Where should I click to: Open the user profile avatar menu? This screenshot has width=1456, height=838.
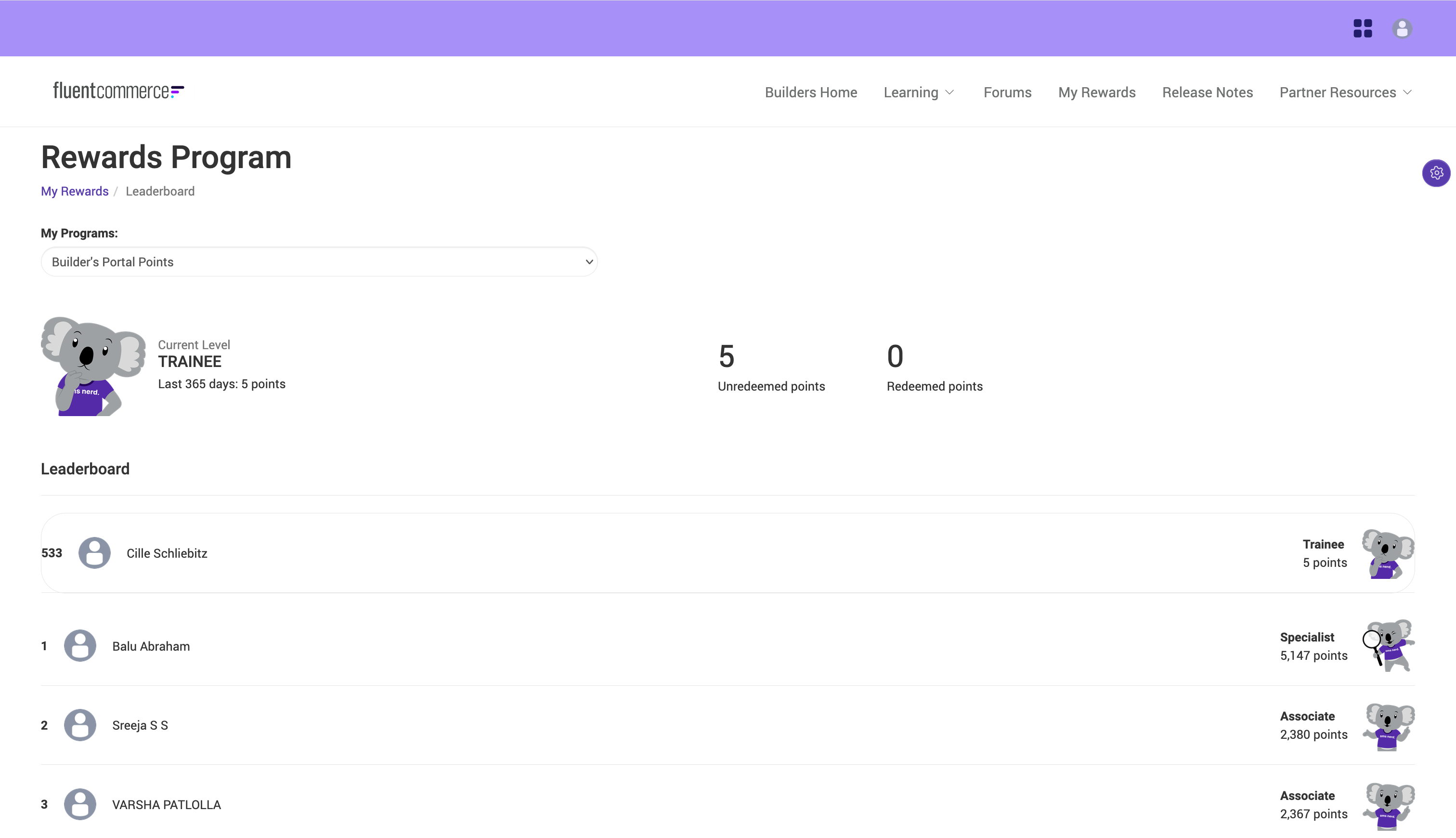coord(1402,28)
